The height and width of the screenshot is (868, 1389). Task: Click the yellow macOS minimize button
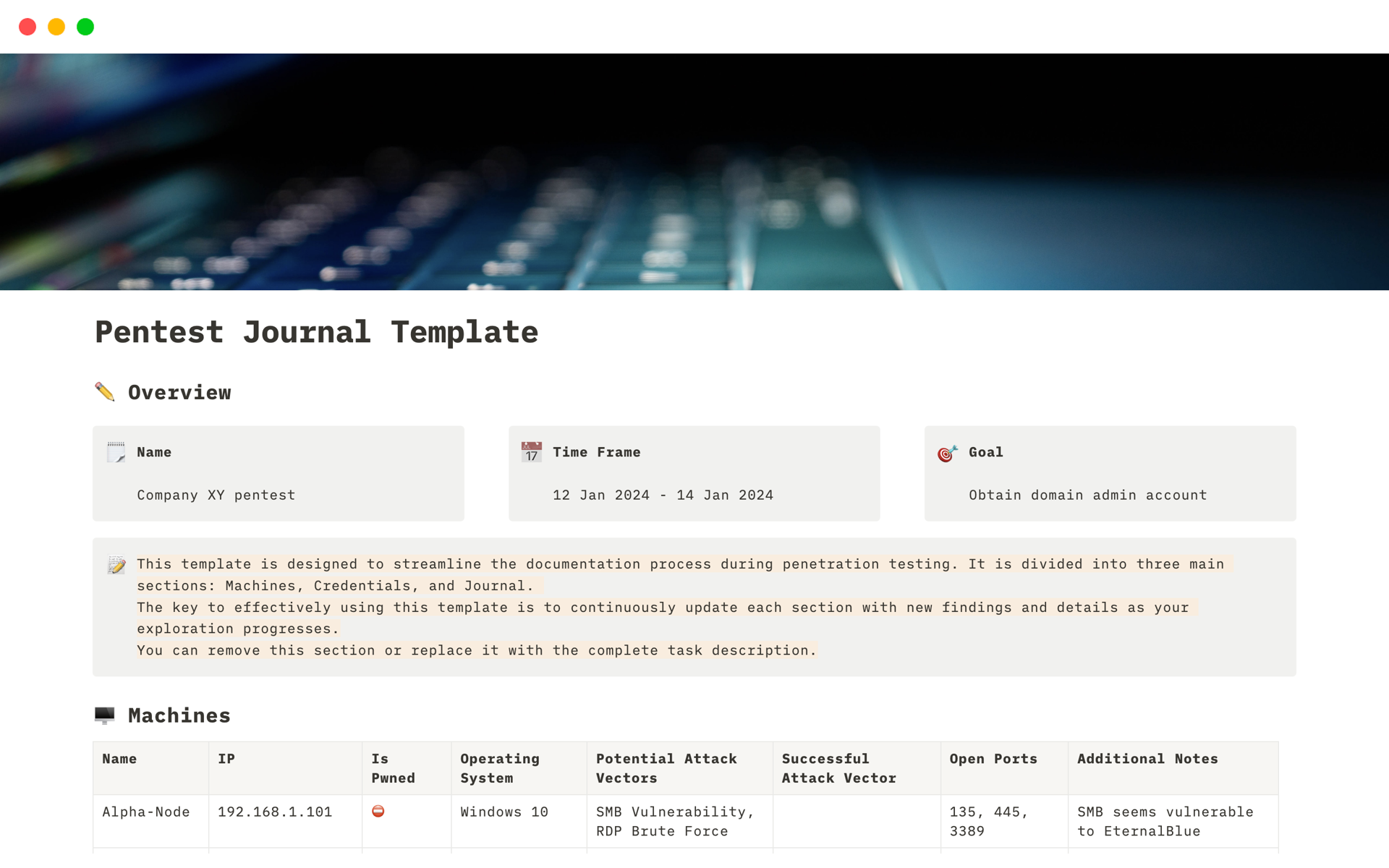point(56,26)
